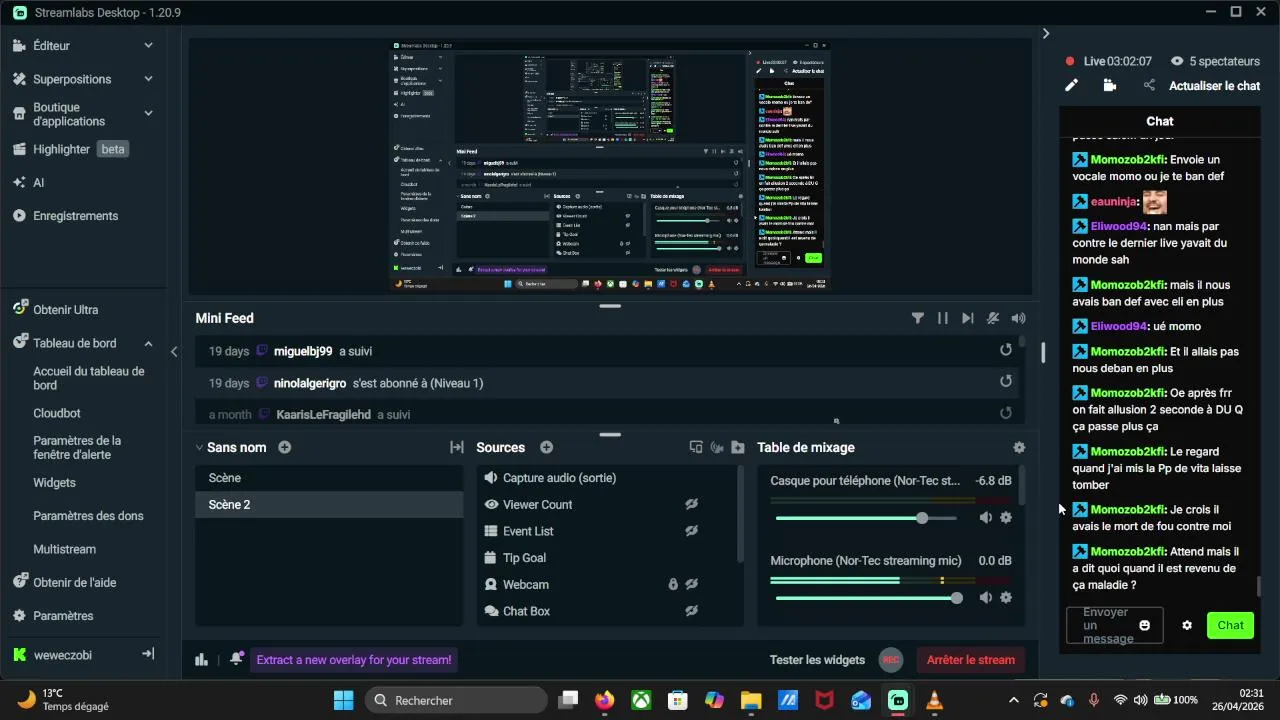Toggle Mini Feed notifications bell off

[993, 318]
